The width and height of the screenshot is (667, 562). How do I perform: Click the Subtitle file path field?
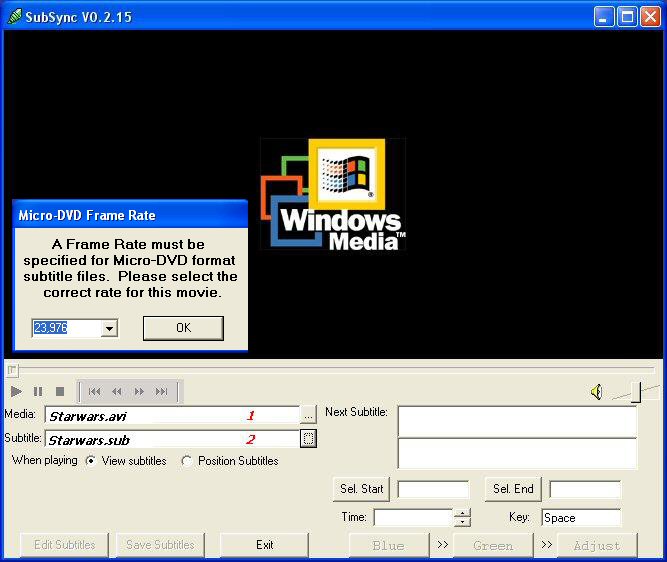(172, 439)
